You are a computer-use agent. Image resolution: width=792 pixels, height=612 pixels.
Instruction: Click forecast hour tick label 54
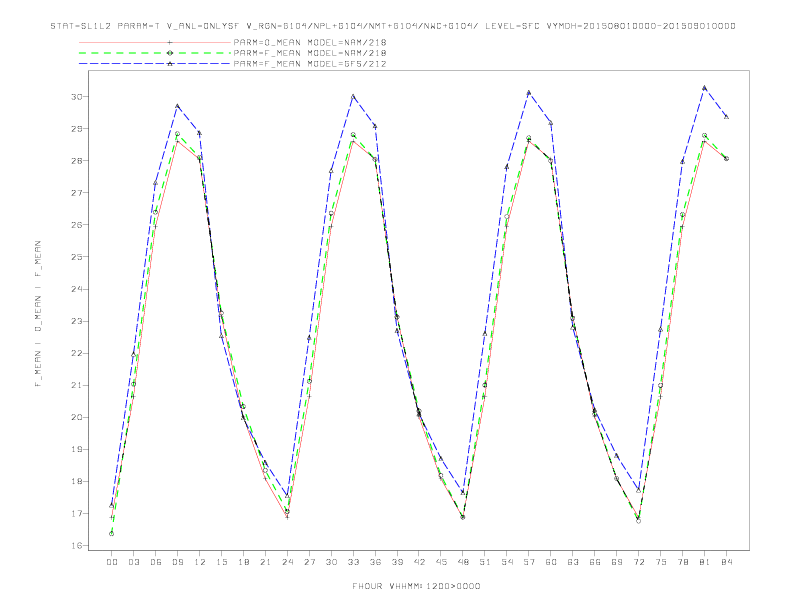507,562
